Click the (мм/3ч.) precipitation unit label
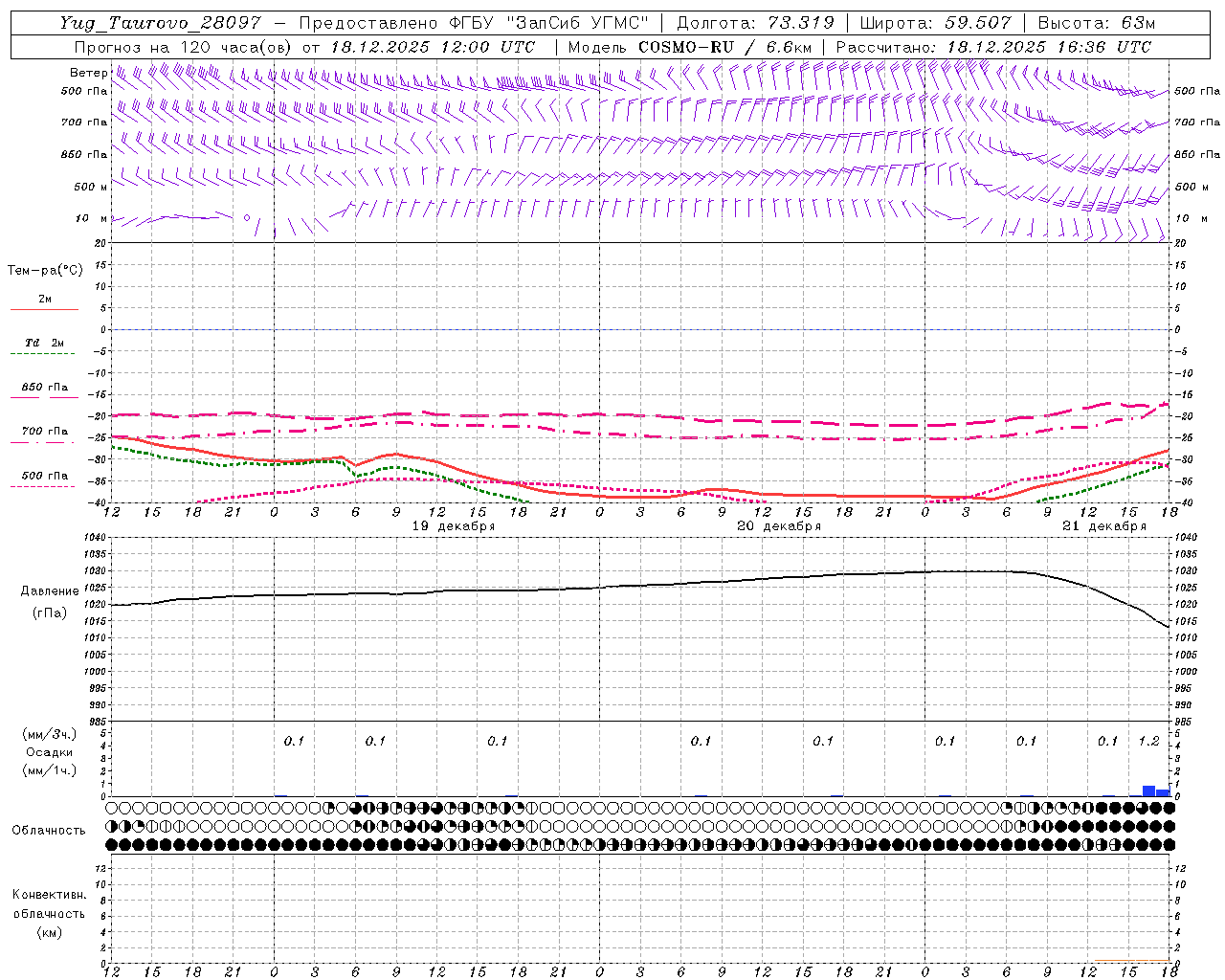The image size is (1225, 980). pos(50,734)
